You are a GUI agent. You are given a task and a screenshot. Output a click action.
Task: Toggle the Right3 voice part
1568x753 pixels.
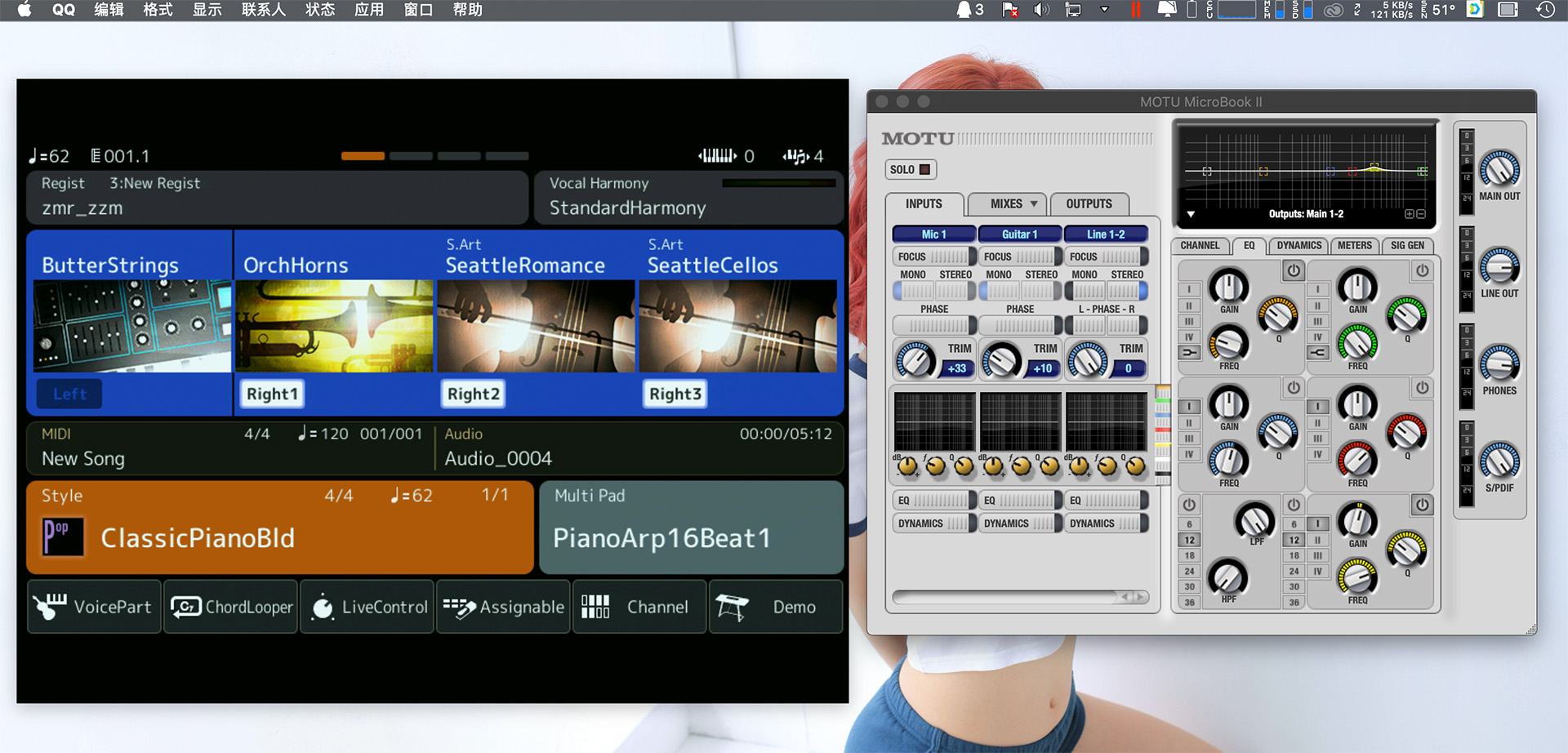675,394
